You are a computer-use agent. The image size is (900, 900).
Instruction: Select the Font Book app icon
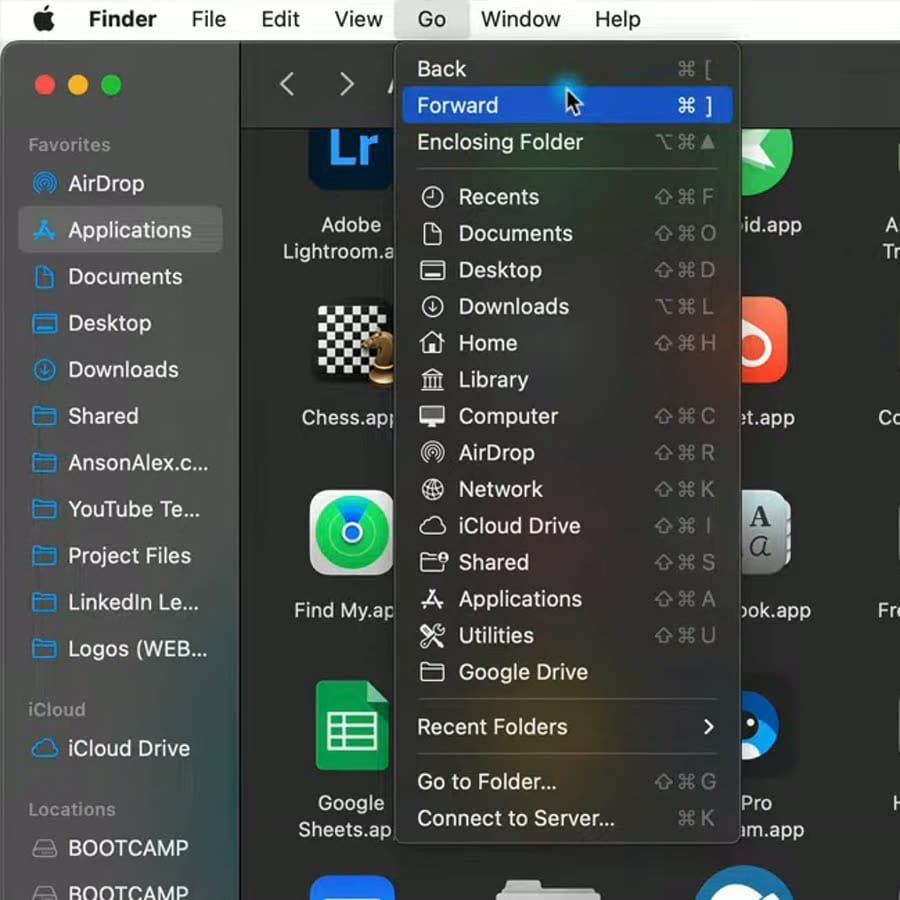pyautogui.click(x=766, y=533)
